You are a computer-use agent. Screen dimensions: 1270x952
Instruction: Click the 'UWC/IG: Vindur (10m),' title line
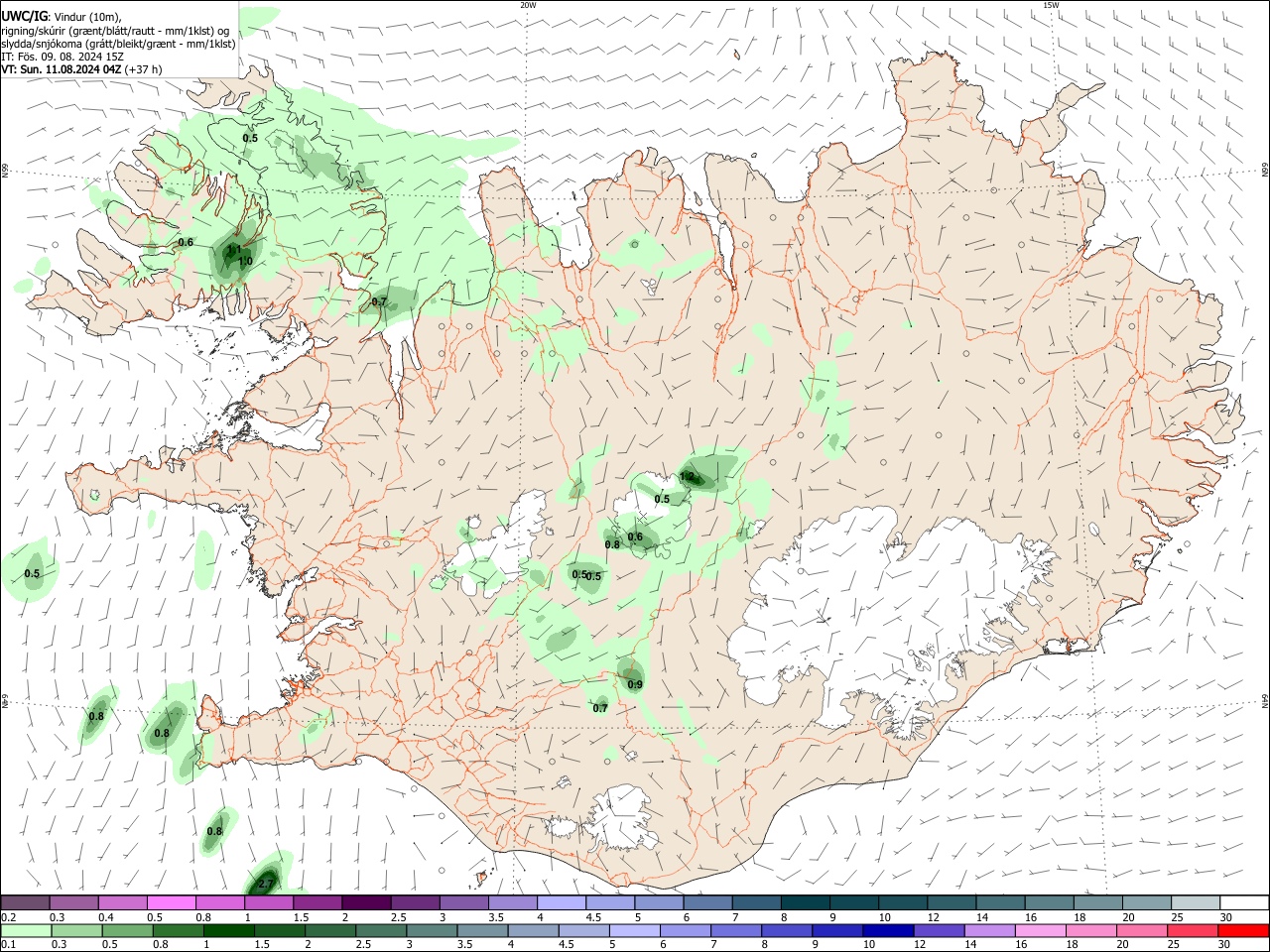tap(62, 16)
